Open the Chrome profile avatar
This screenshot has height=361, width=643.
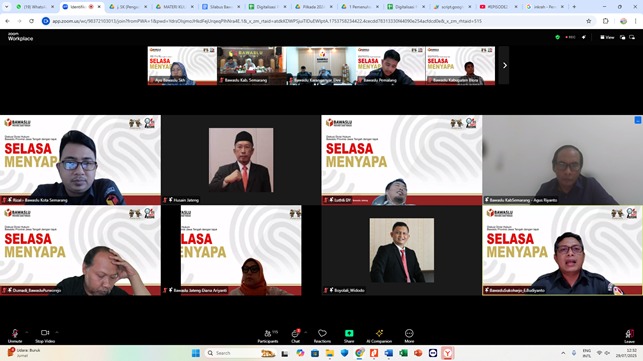pos(623,21)
